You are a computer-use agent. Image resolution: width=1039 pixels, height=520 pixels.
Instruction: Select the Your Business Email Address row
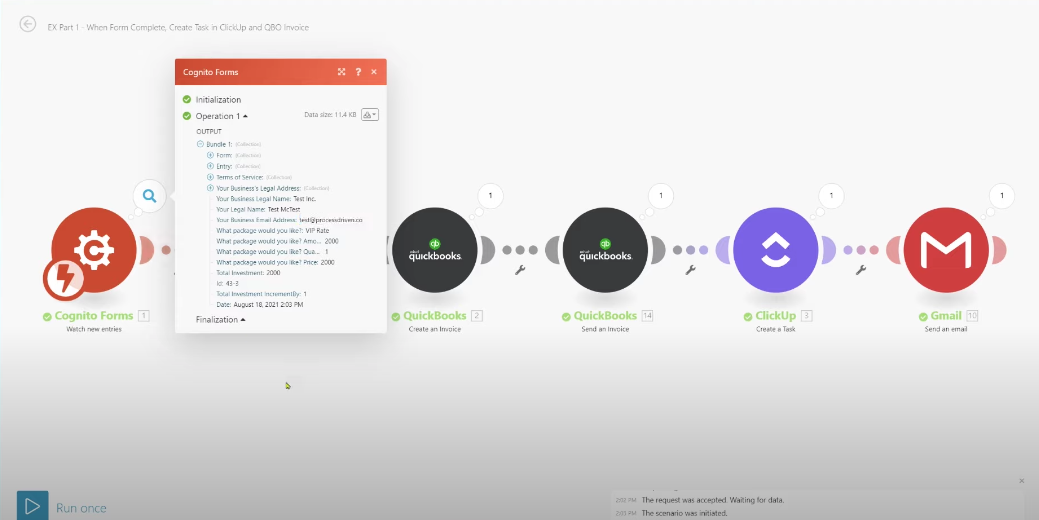290,220
